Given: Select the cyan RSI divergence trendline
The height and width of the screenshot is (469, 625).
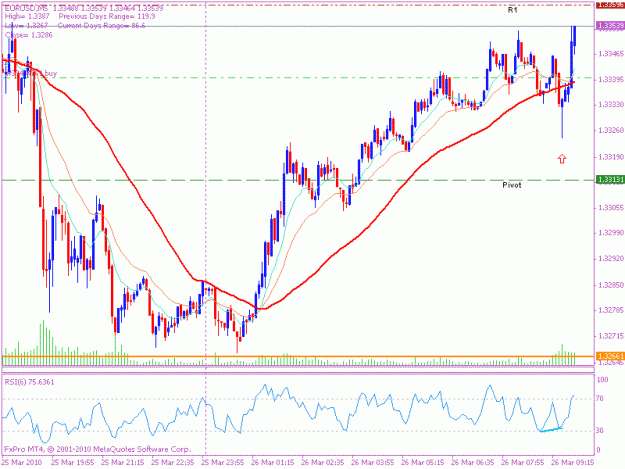Looking at the screenshot, I should 550,430.
